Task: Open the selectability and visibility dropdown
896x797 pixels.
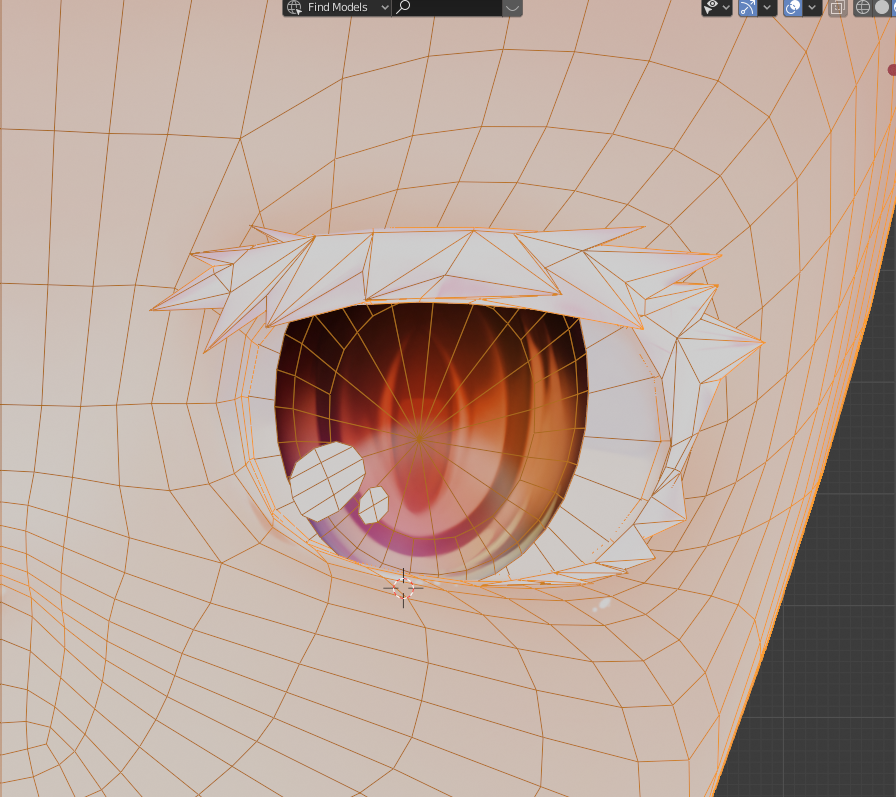Action: coord(717,7)
